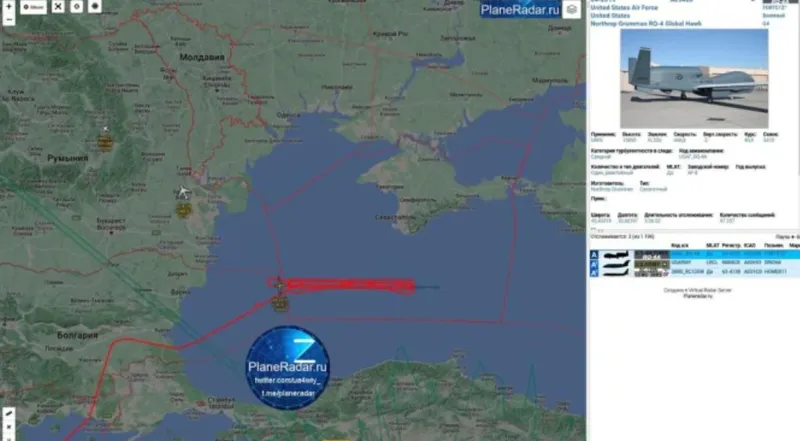The image size is (800, 441).
Task: Click the ruler measure tool at bottom-left
Action: coord(8,412)
